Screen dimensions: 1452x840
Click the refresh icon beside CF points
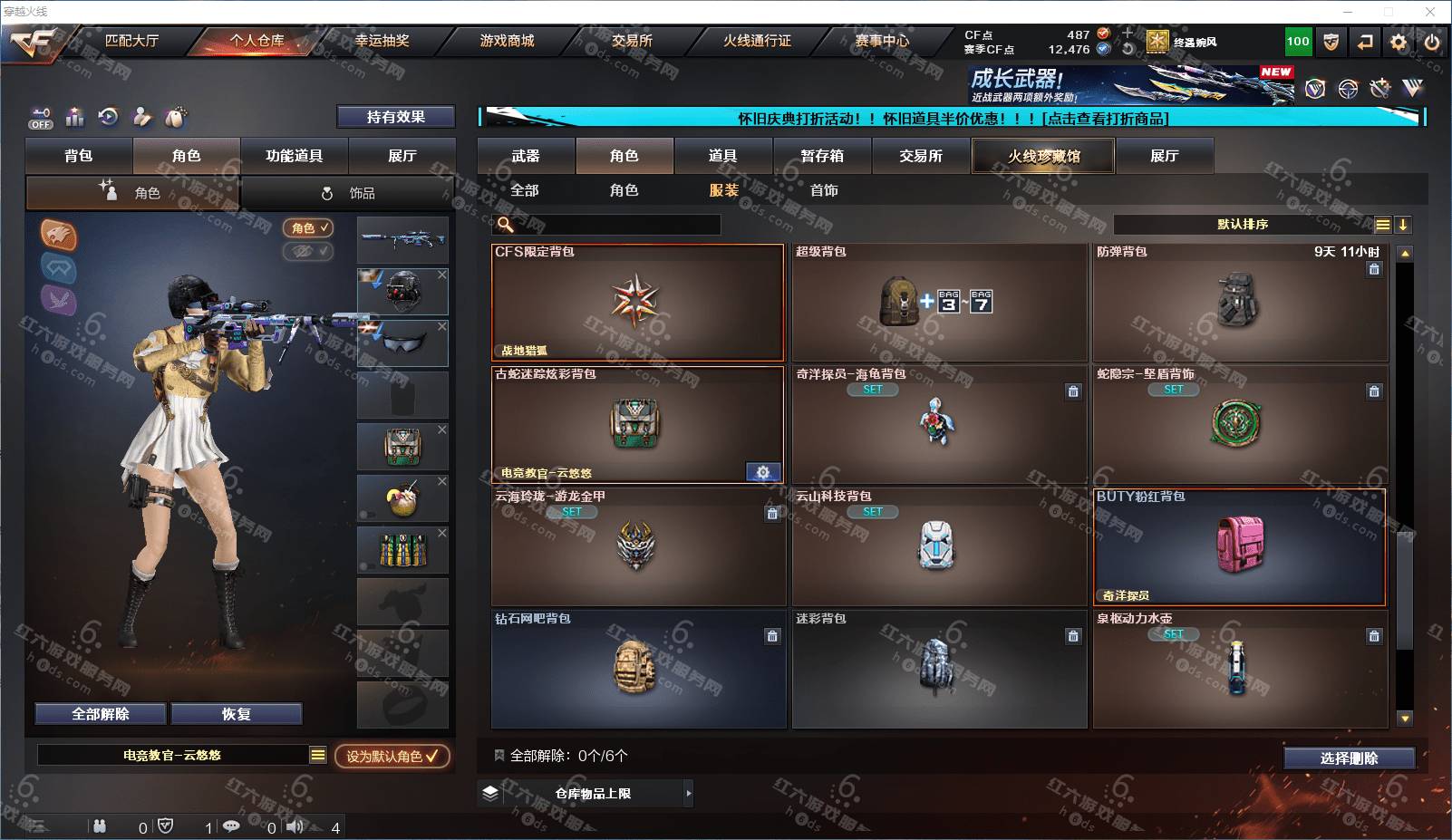1128,49
